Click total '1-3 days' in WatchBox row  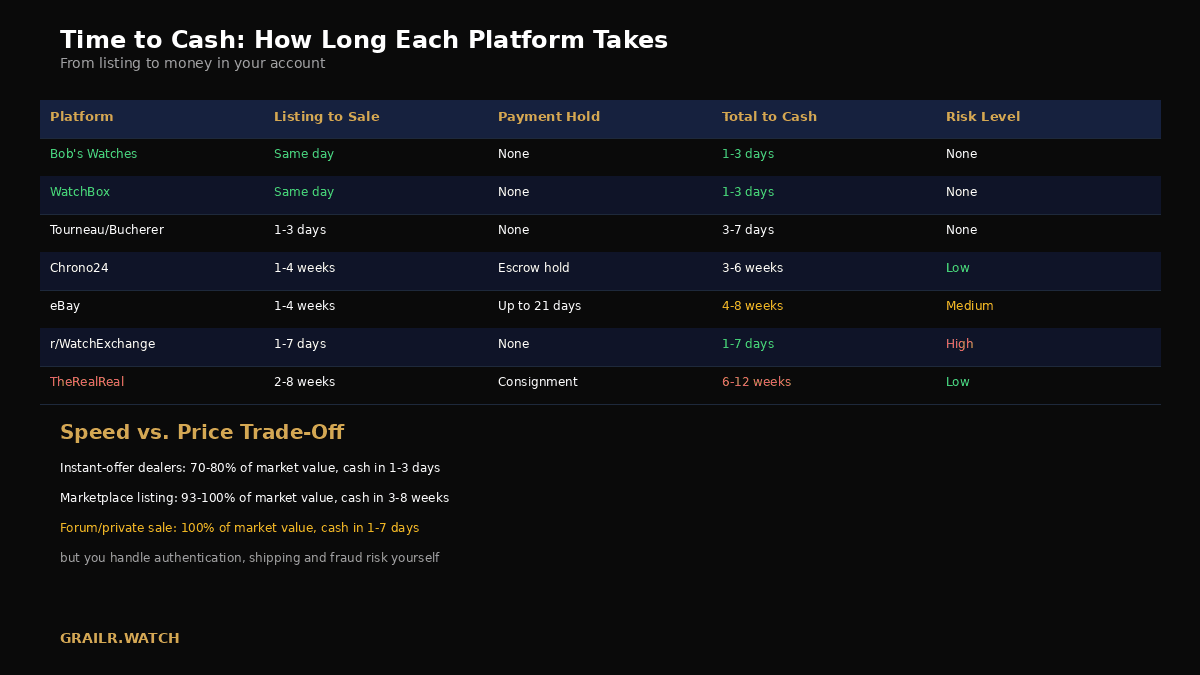coord(748,192)
